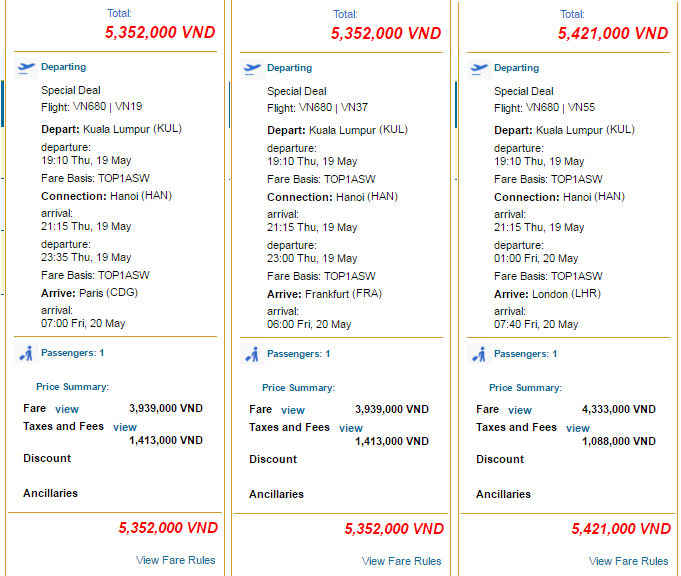Open View Fare Rules for the Paris flight
681x576 pixels.
[x=175, y=560]
